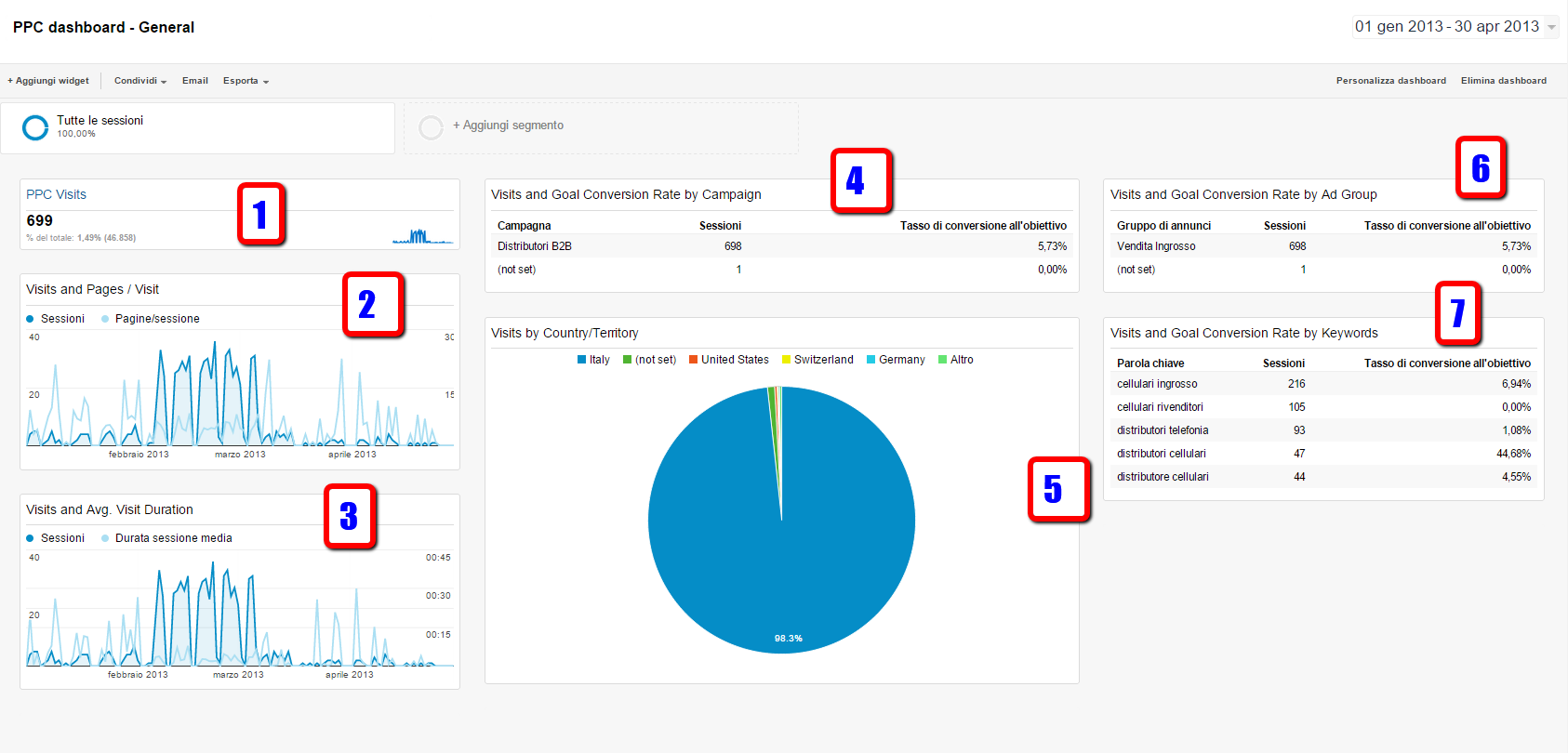Click the empty Aggiungi segmento circle icon
The image size is (1568, 753).
(431, 127)
